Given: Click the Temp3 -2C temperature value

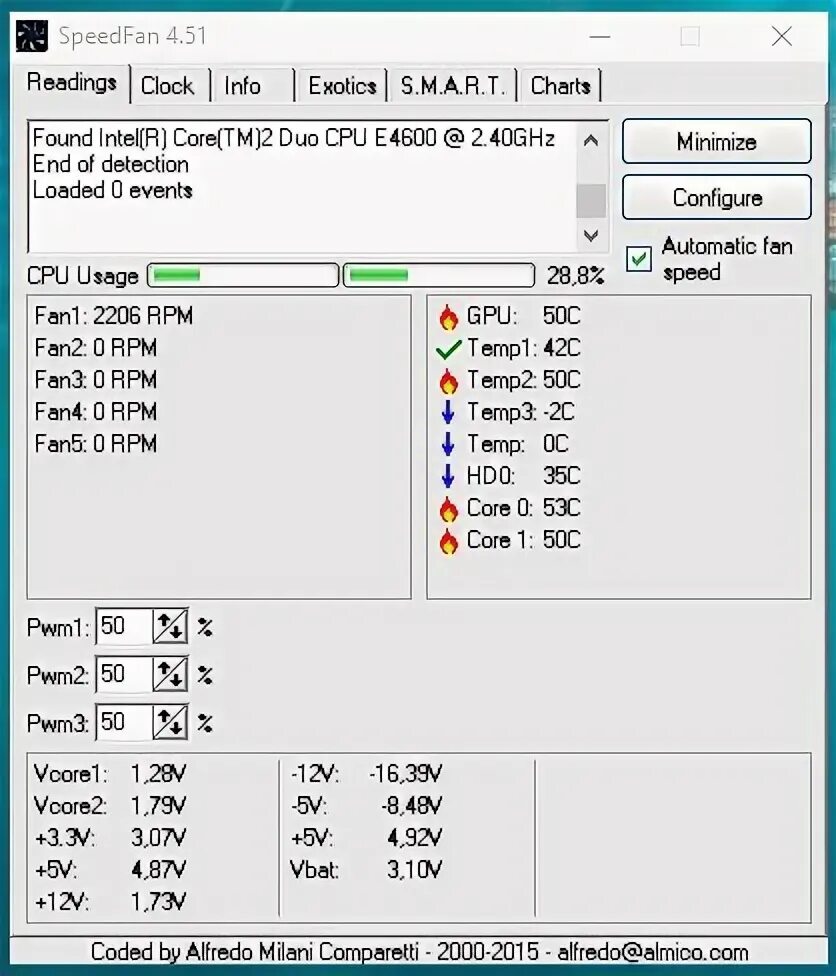Looking at the screenshot, I should click(x=558, y=412).
